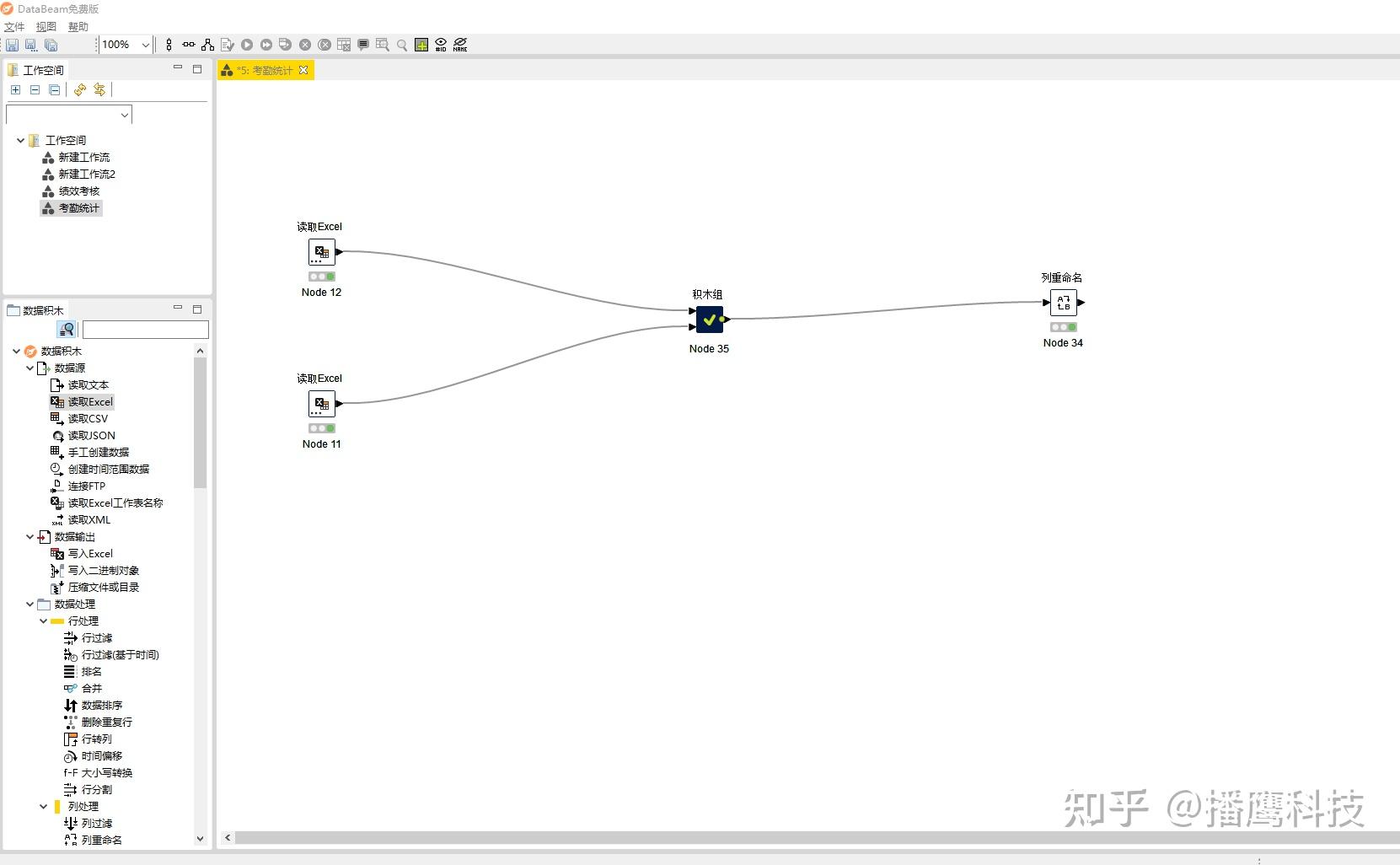Click the Execute selected node play icon
1400x865 pixels.
click(x=247, y=45)
